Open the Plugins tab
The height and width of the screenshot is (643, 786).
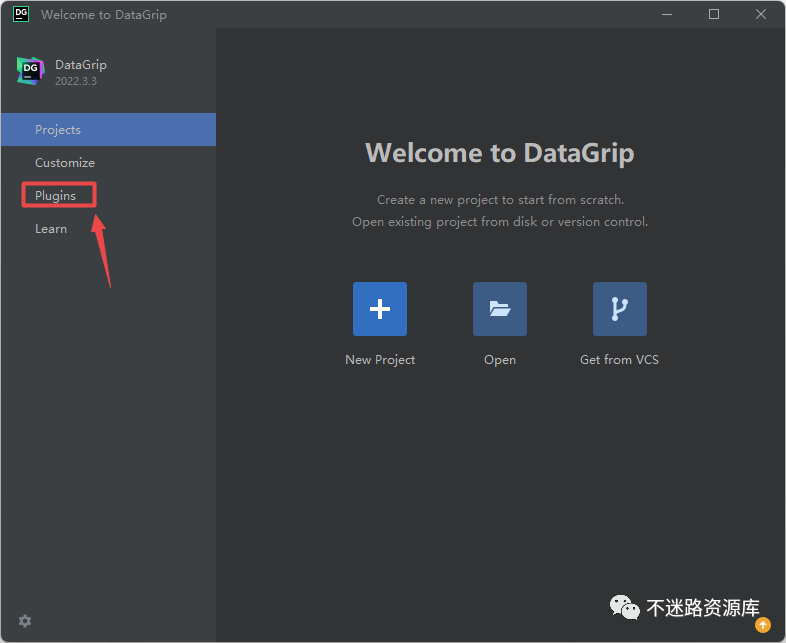click(x=108, y=195)
